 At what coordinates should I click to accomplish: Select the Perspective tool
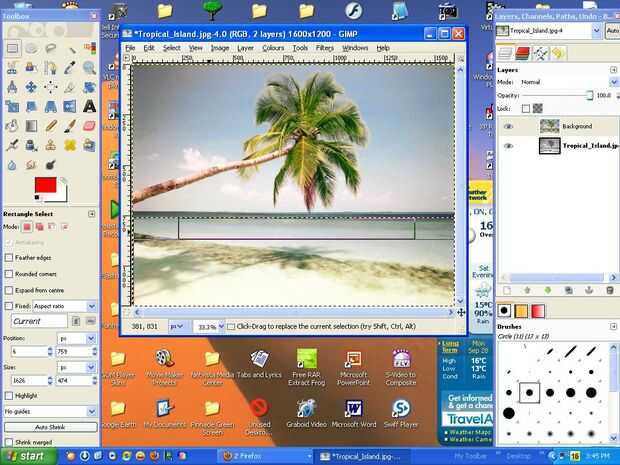click(x=51, y=106)
